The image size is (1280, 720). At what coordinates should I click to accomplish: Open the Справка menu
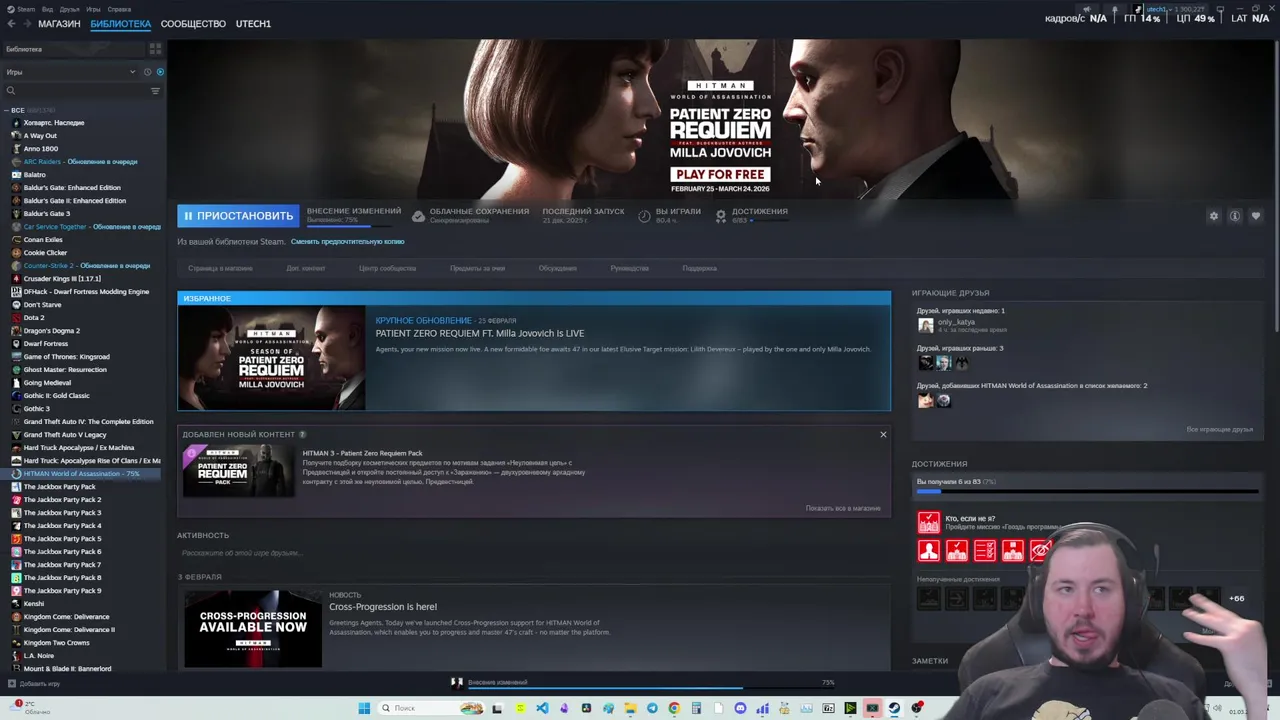point(119,9)
